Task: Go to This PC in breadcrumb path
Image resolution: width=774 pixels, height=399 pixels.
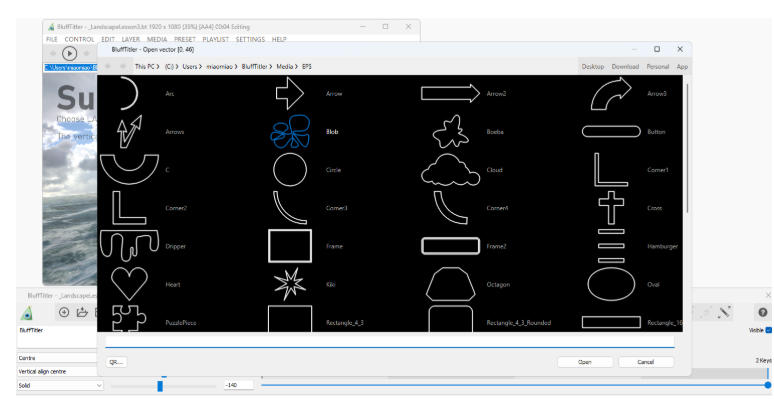Action: click(x=145, y=67)
